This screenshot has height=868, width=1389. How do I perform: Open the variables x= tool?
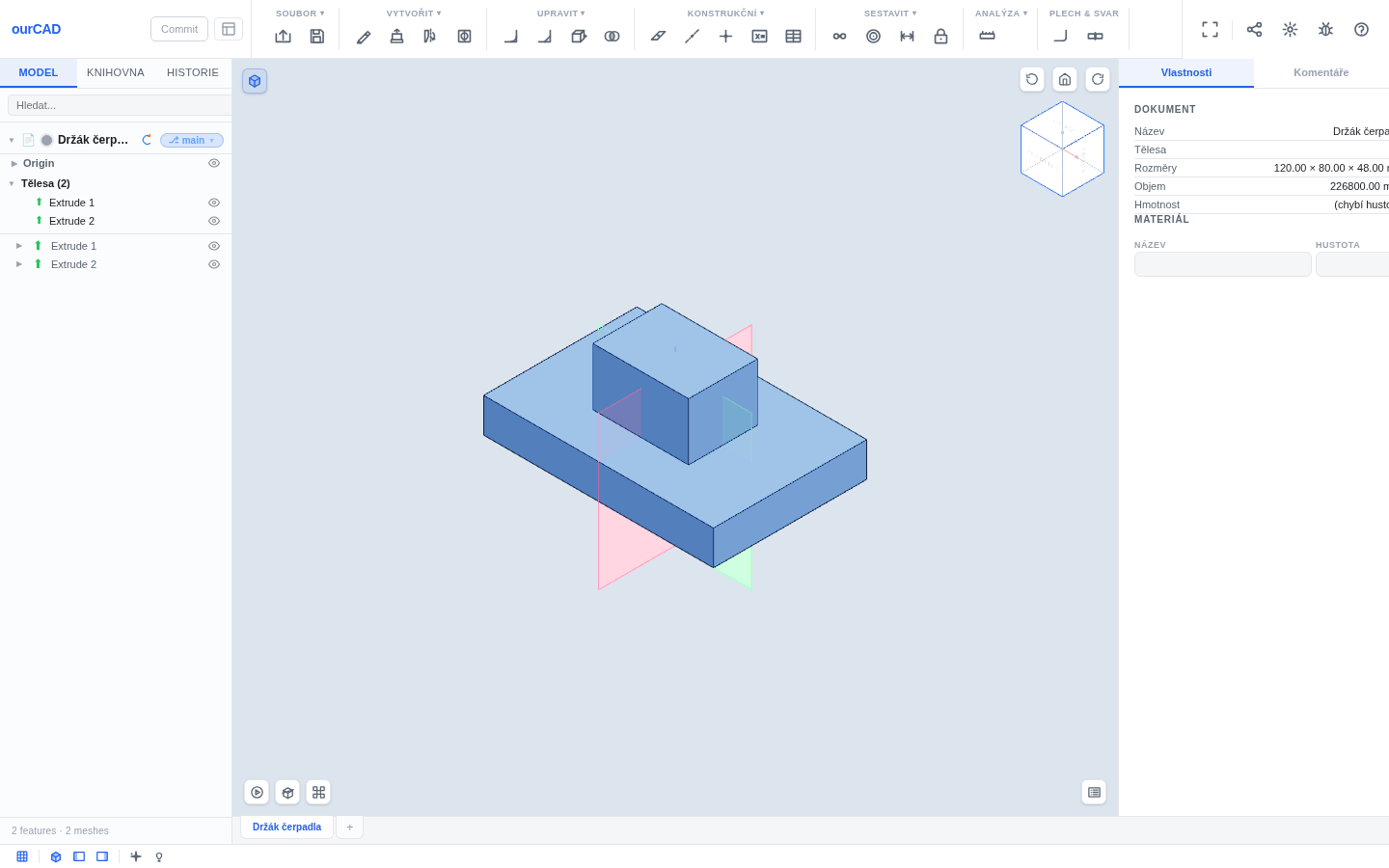click(x=759, y=37)
